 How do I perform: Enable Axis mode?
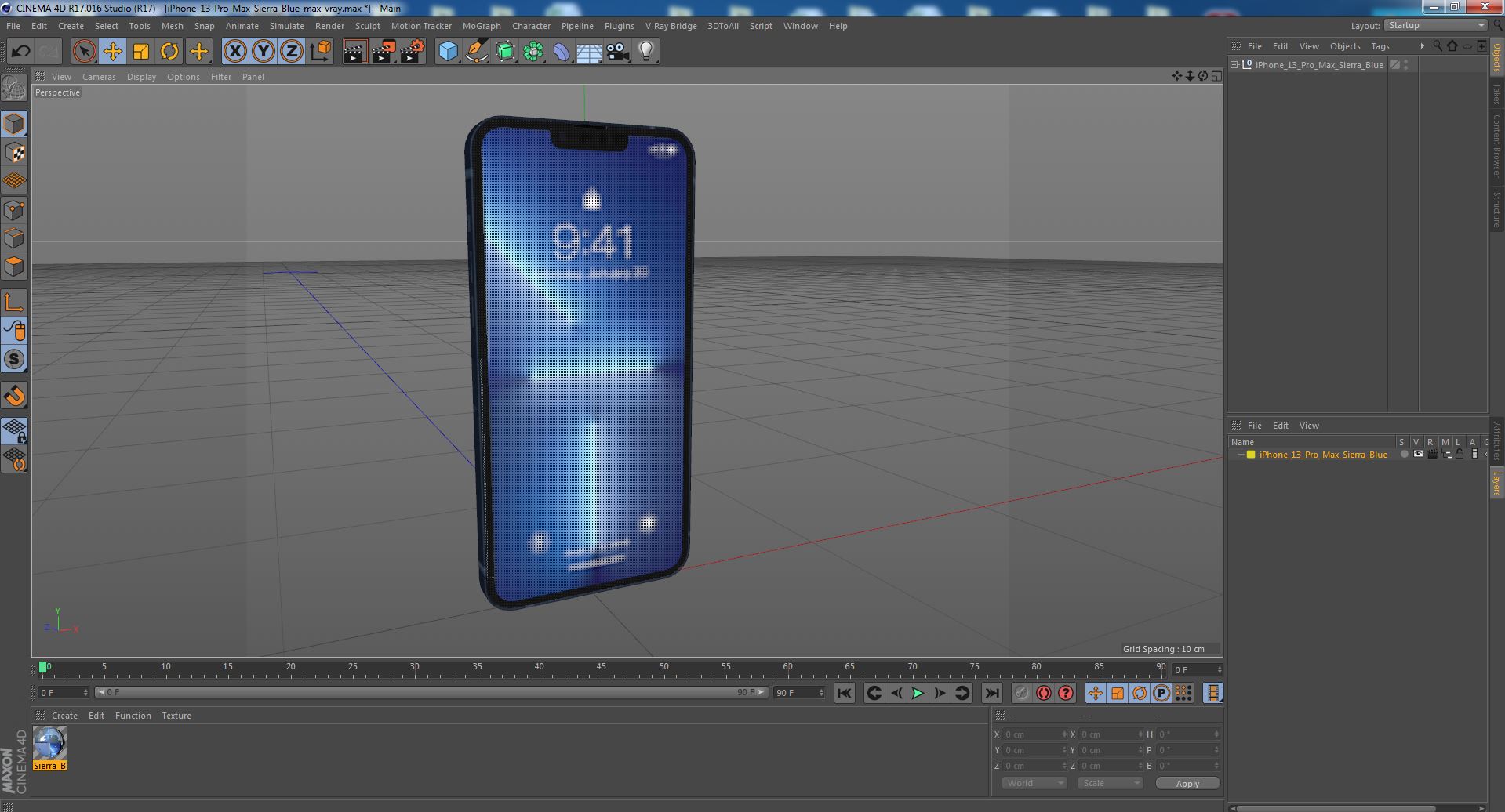14,303
